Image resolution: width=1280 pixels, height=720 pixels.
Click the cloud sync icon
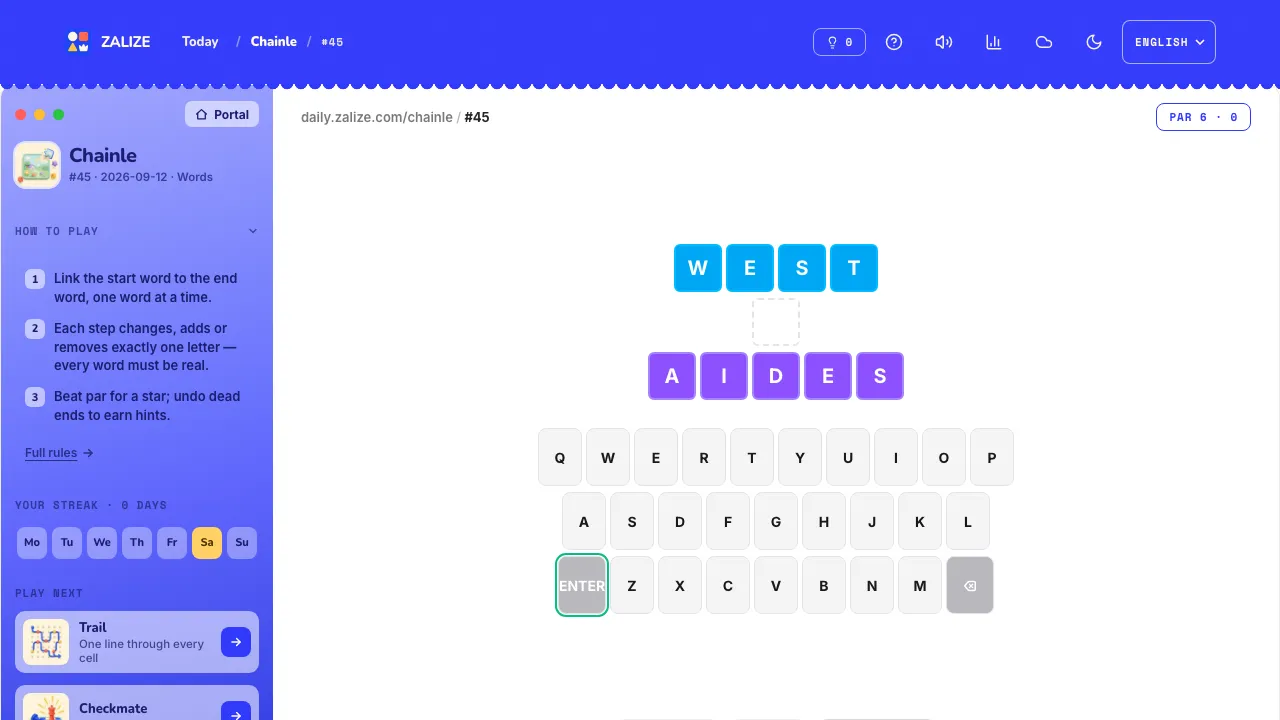(1044, 42)
